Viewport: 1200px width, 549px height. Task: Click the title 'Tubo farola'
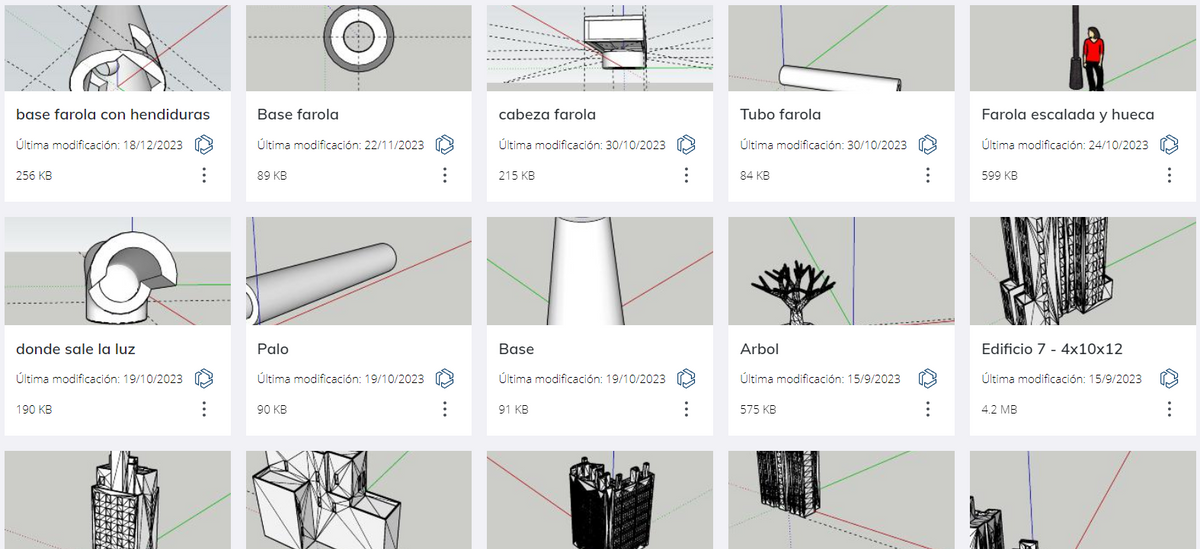pos(780,115)
